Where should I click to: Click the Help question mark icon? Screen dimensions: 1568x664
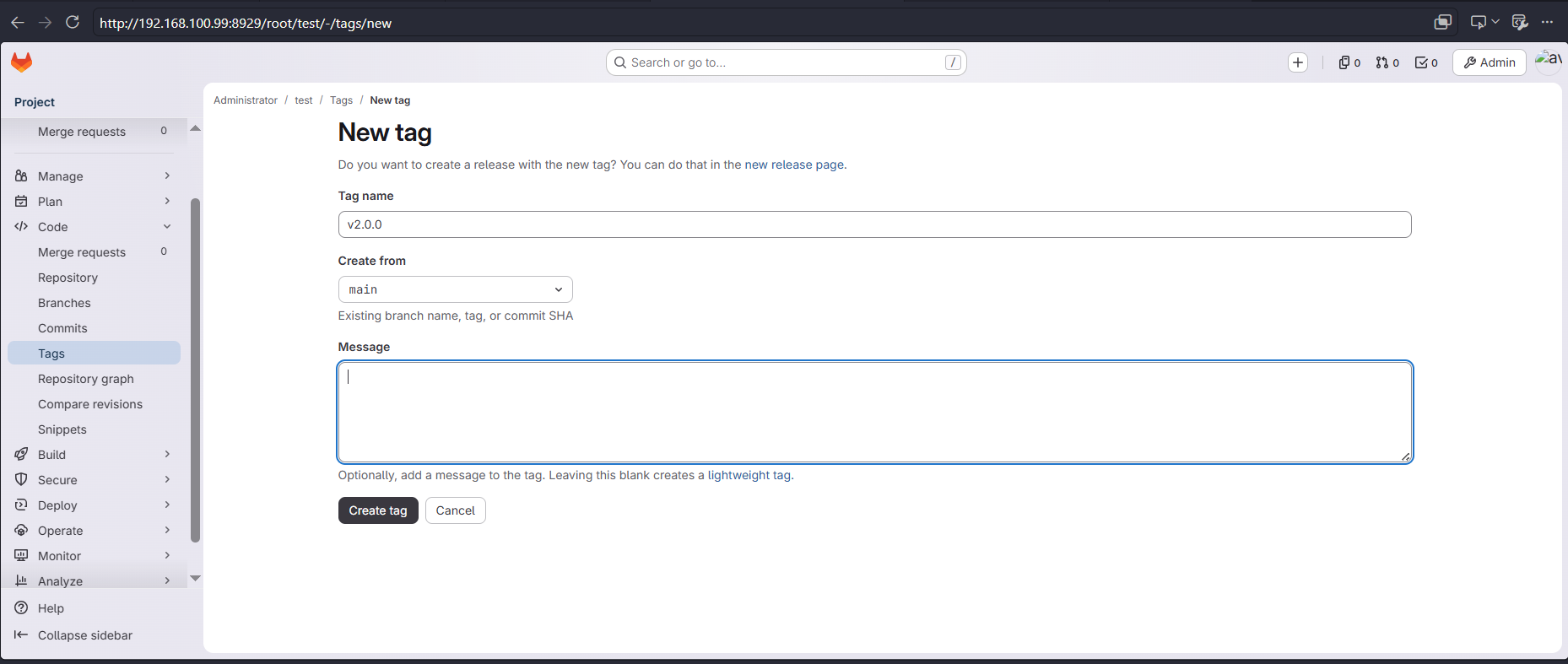click(x=21, y=608)
